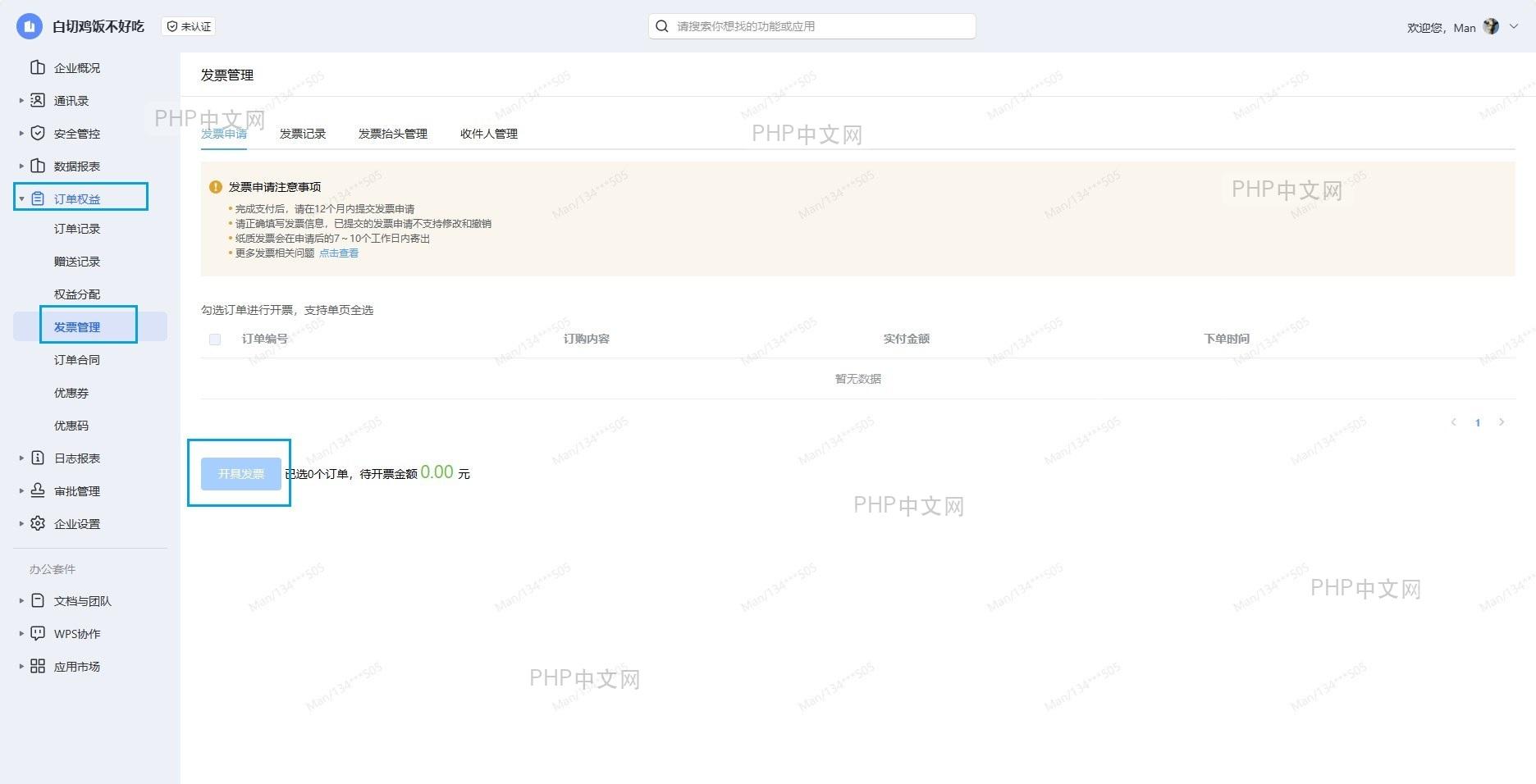Expand the 安全管控 tree arrow
The width and height of the screenshot is (1536, 784).
(21, 133)
